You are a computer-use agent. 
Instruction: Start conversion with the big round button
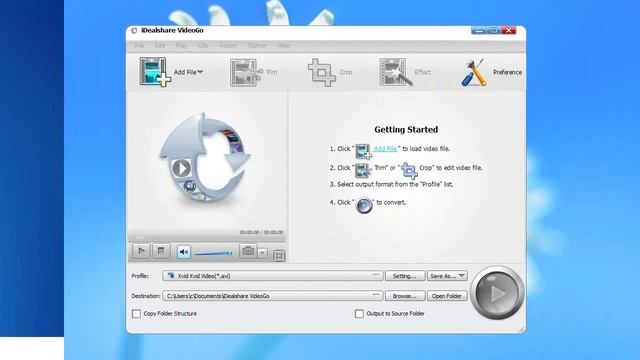coord(497,293)
